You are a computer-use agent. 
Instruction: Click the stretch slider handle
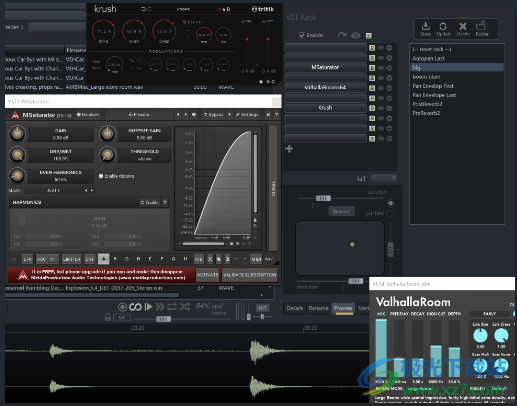(x=323, y=198)
